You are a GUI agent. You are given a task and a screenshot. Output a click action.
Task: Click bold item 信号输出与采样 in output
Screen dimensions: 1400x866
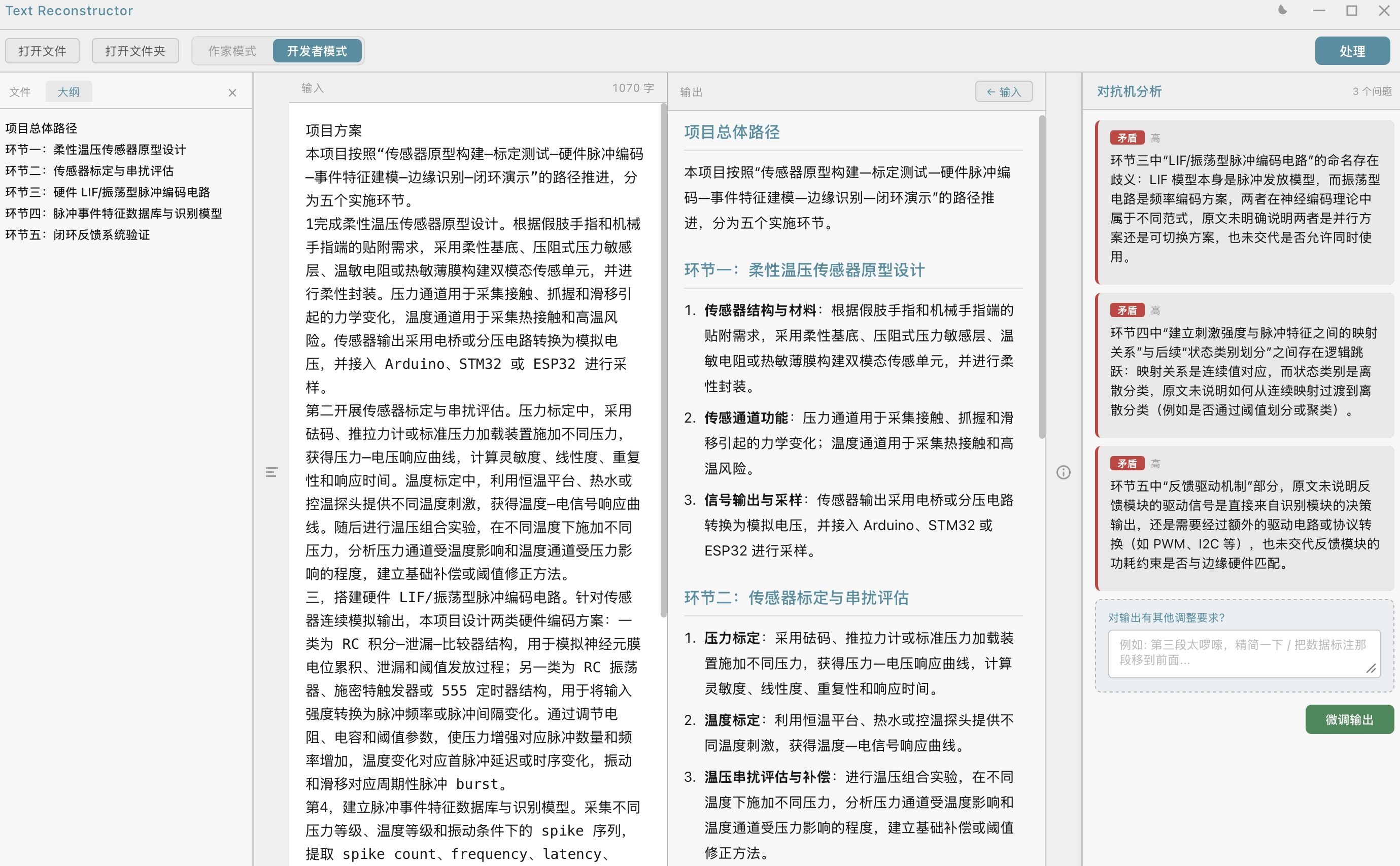753,499
